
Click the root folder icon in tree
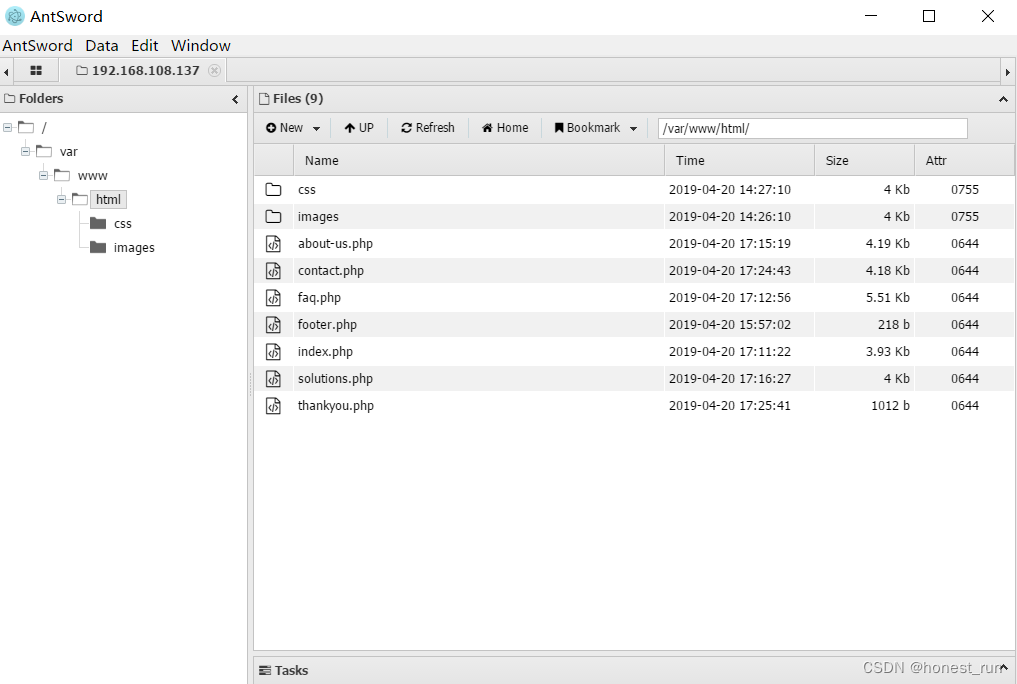(x=26, y=127)
